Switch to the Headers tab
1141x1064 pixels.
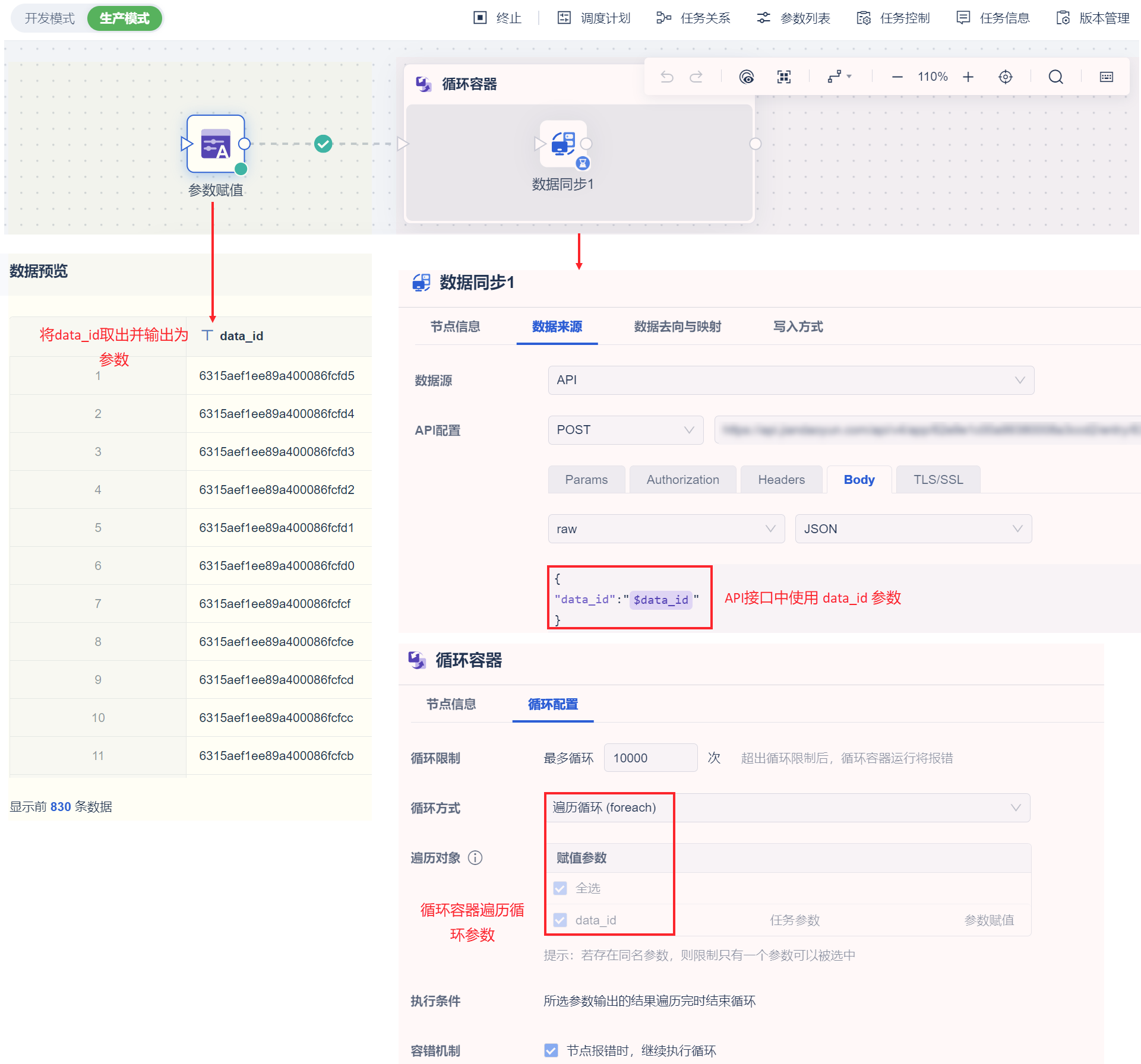tap(781, 480)
